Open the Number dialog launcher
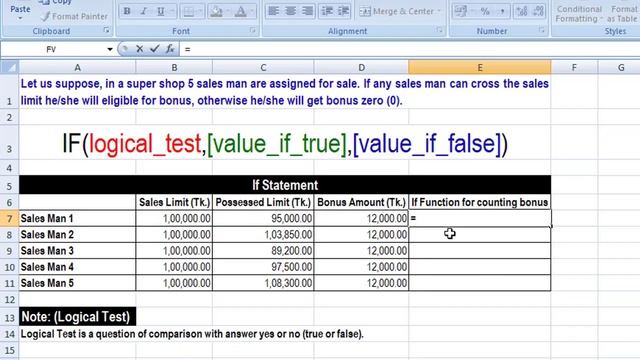The height and width of the screenshot is (360, 640). coord(542,30)
